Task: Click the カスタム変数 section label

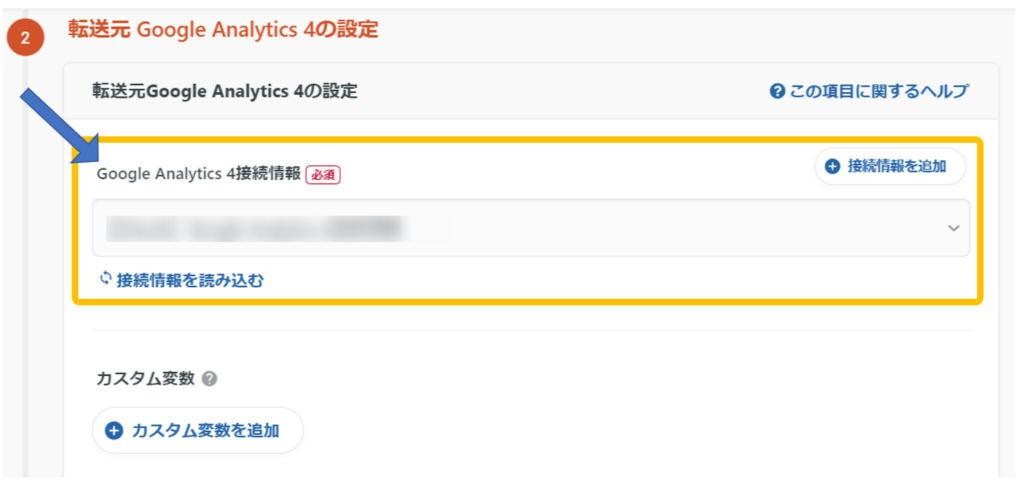Action: point(144,379)
